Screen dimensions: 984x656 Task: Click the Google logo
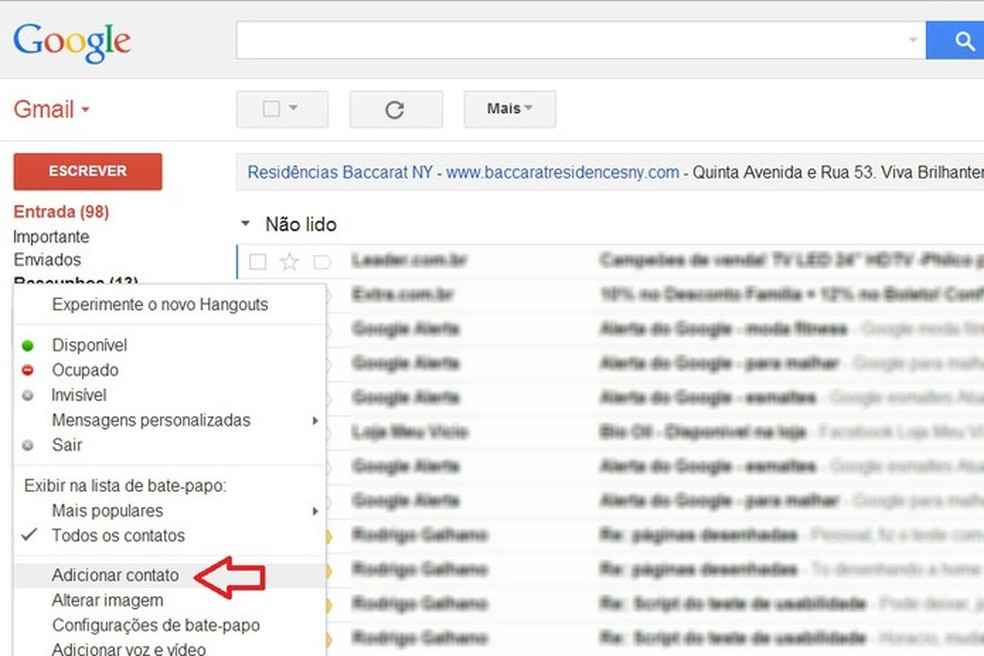[71, 41]
